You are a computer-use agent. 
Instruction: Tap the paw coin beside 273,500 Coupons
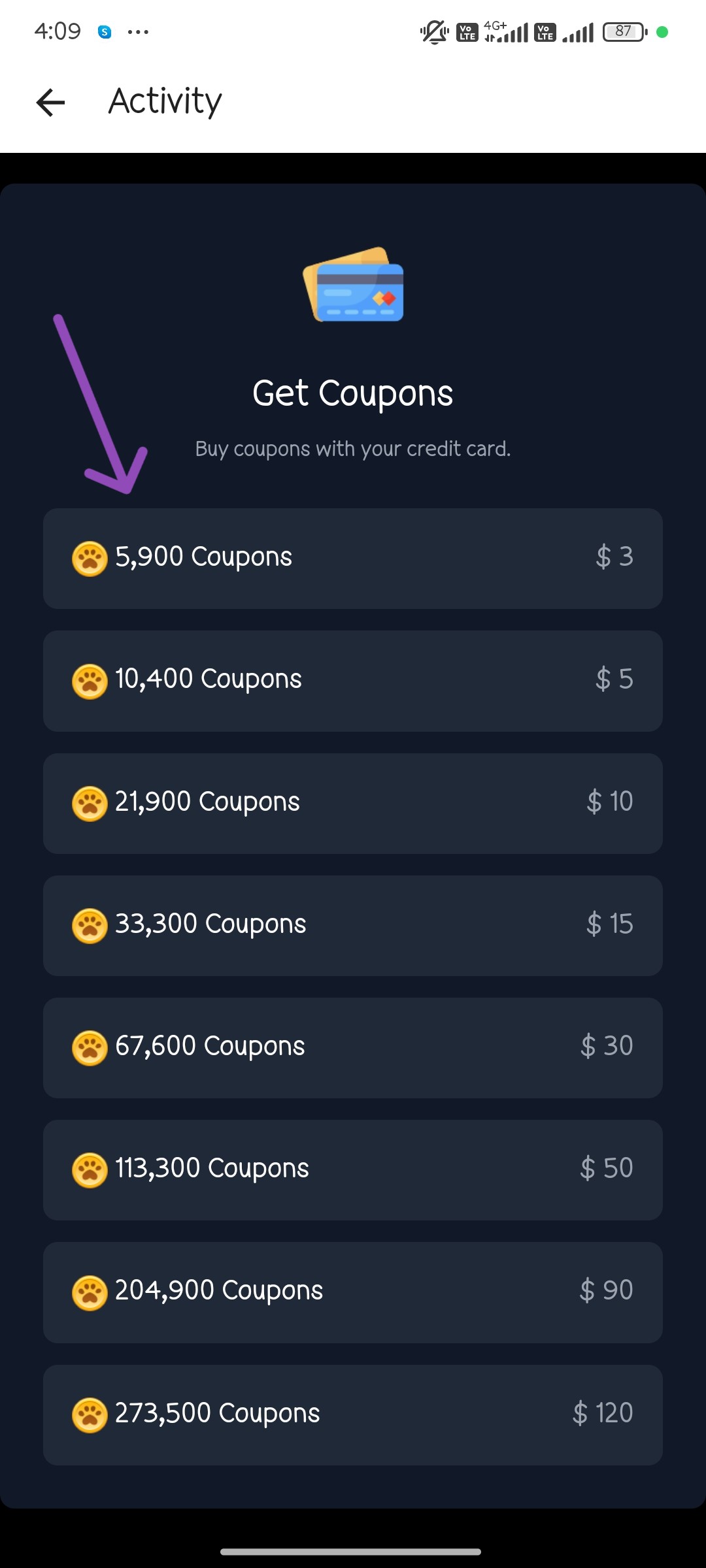pos(90,1414)
